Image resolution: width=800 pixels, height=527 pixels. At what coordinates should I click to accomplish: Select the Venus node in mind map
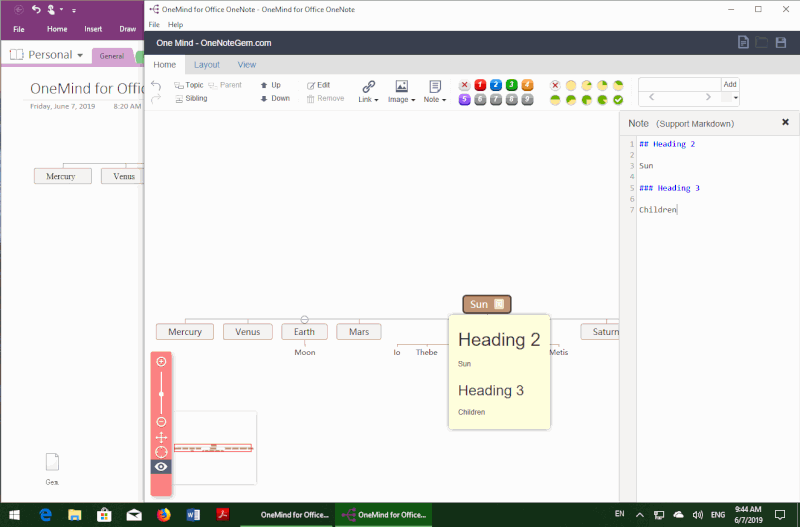point(247,332)
